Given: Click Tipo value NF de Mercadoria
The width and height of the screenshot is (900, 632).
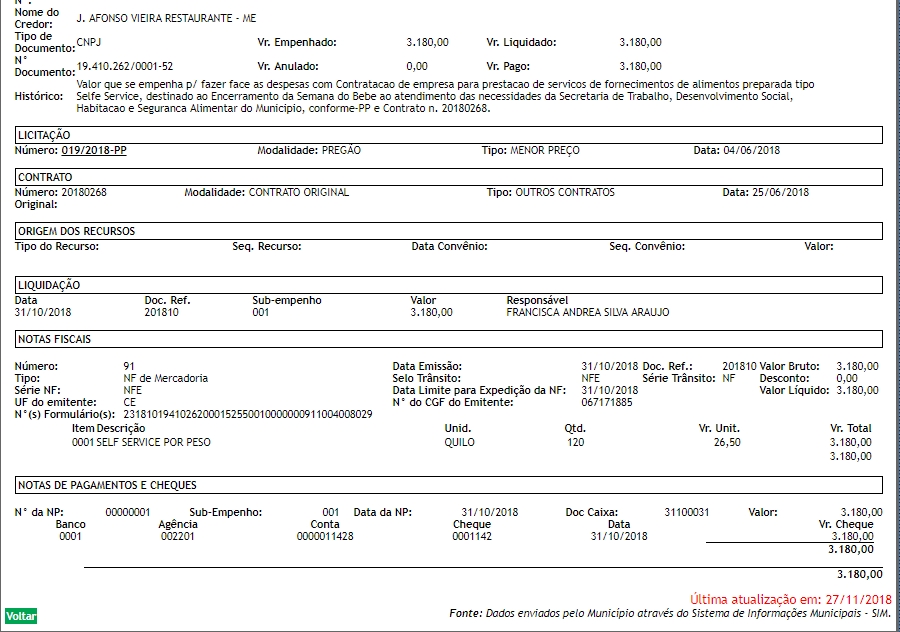Looking at the screenshot, I should (x=165, y=378).
